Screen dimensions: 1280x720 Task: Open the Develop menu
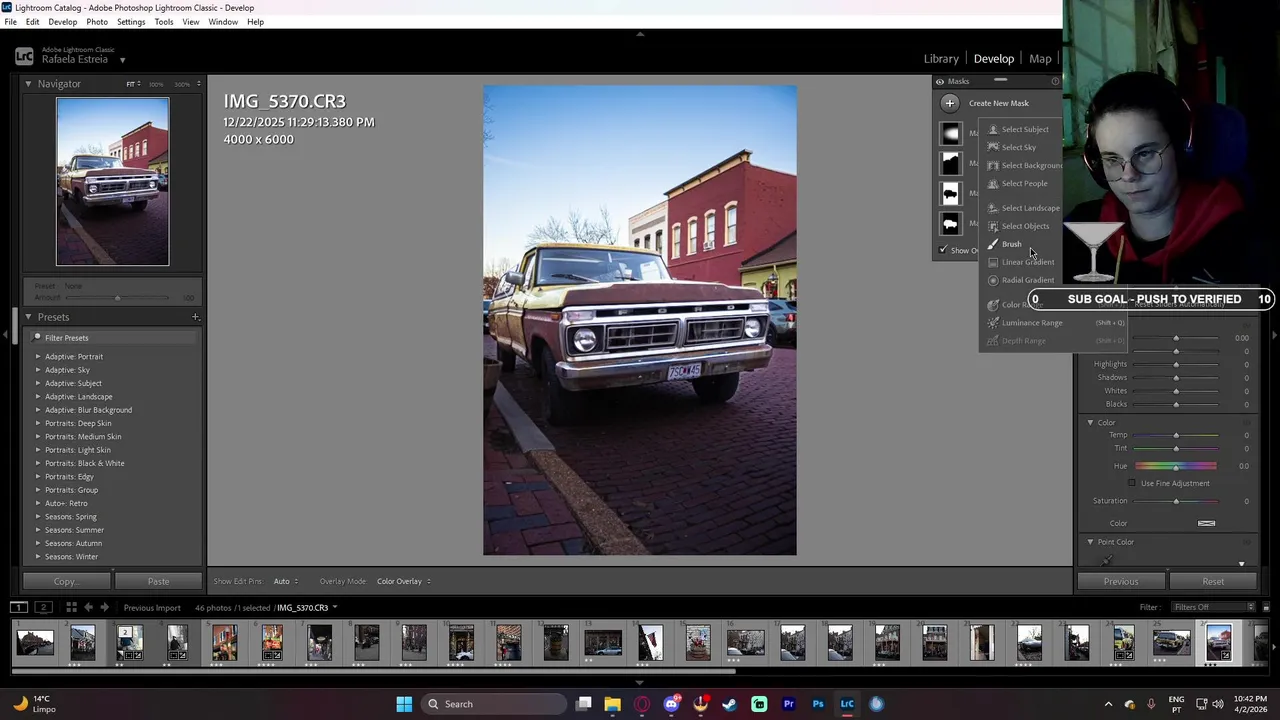click(x=62, y=22)
